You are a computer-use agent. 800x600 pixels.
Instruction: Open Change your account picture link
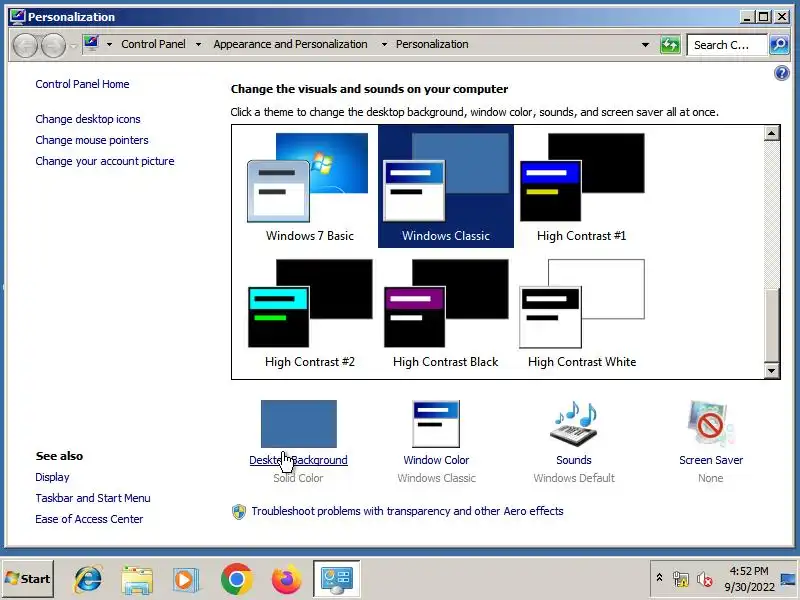105,161
